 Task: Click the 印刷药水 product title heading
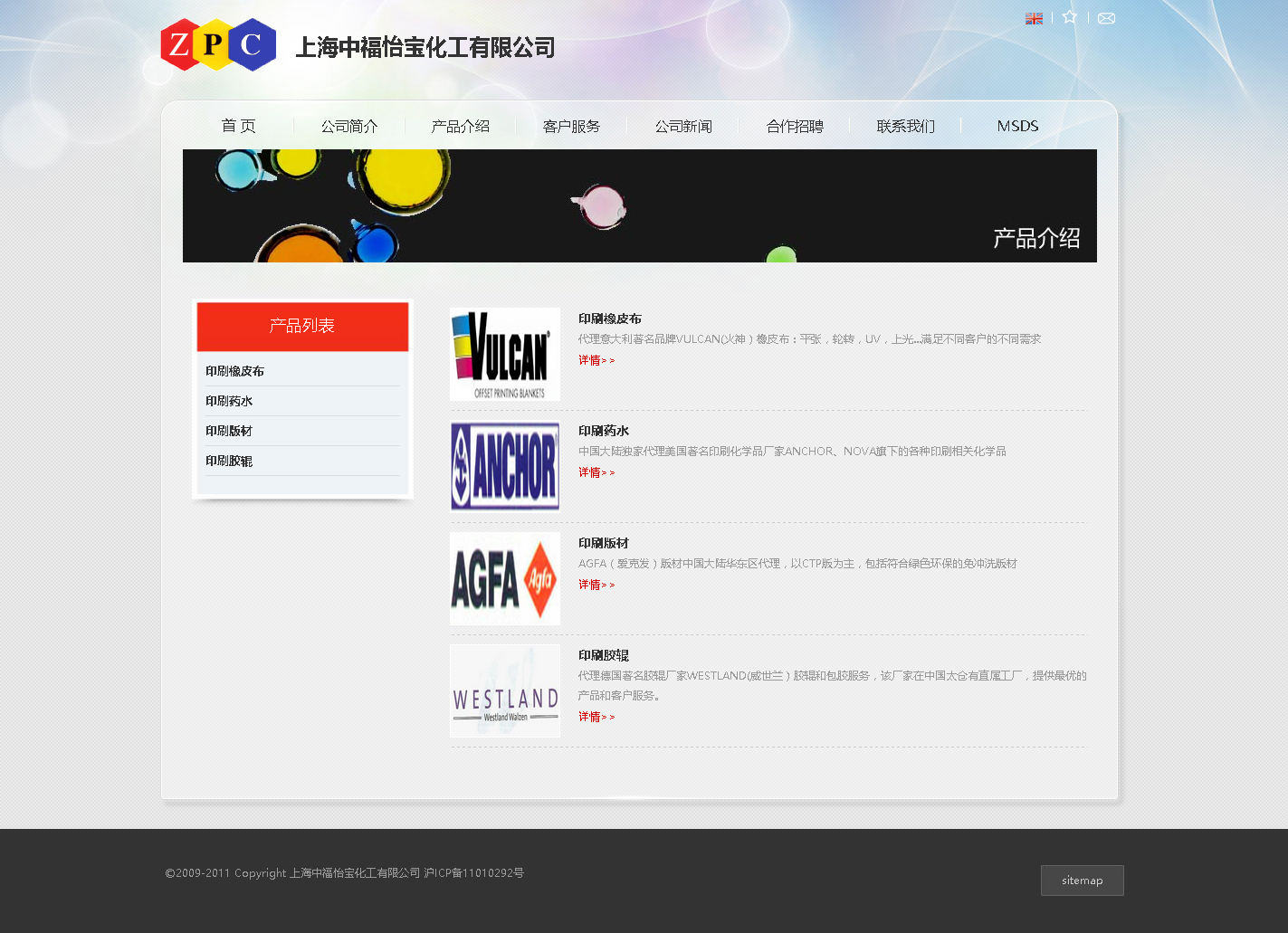coord(604,431)
